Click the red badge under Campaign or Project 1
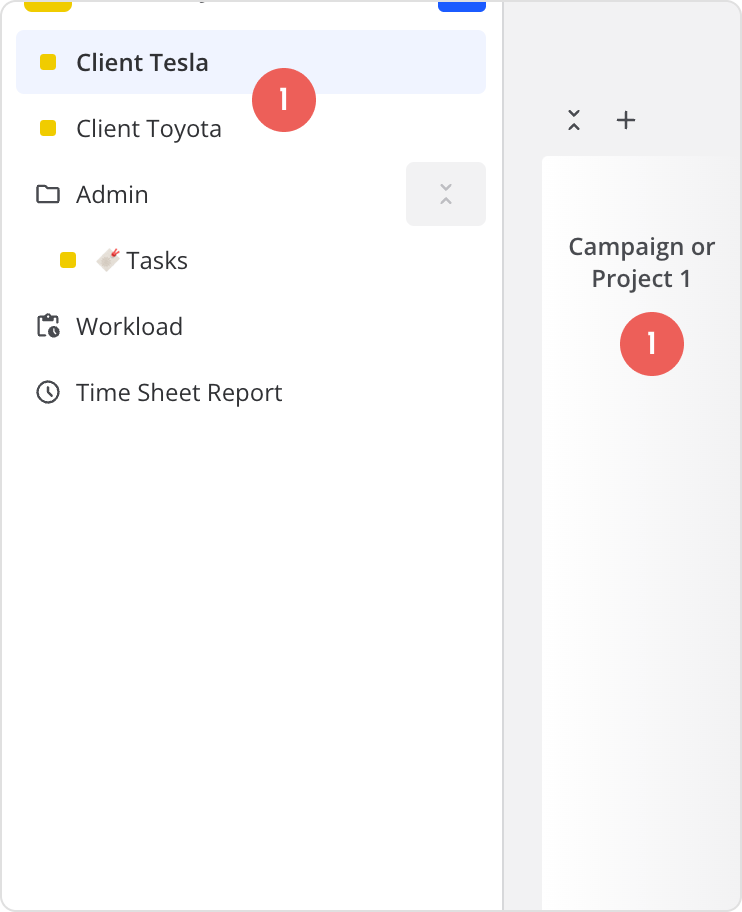This screenshot has height=912, width=742. pyautogui.click(x=652, y=344)
